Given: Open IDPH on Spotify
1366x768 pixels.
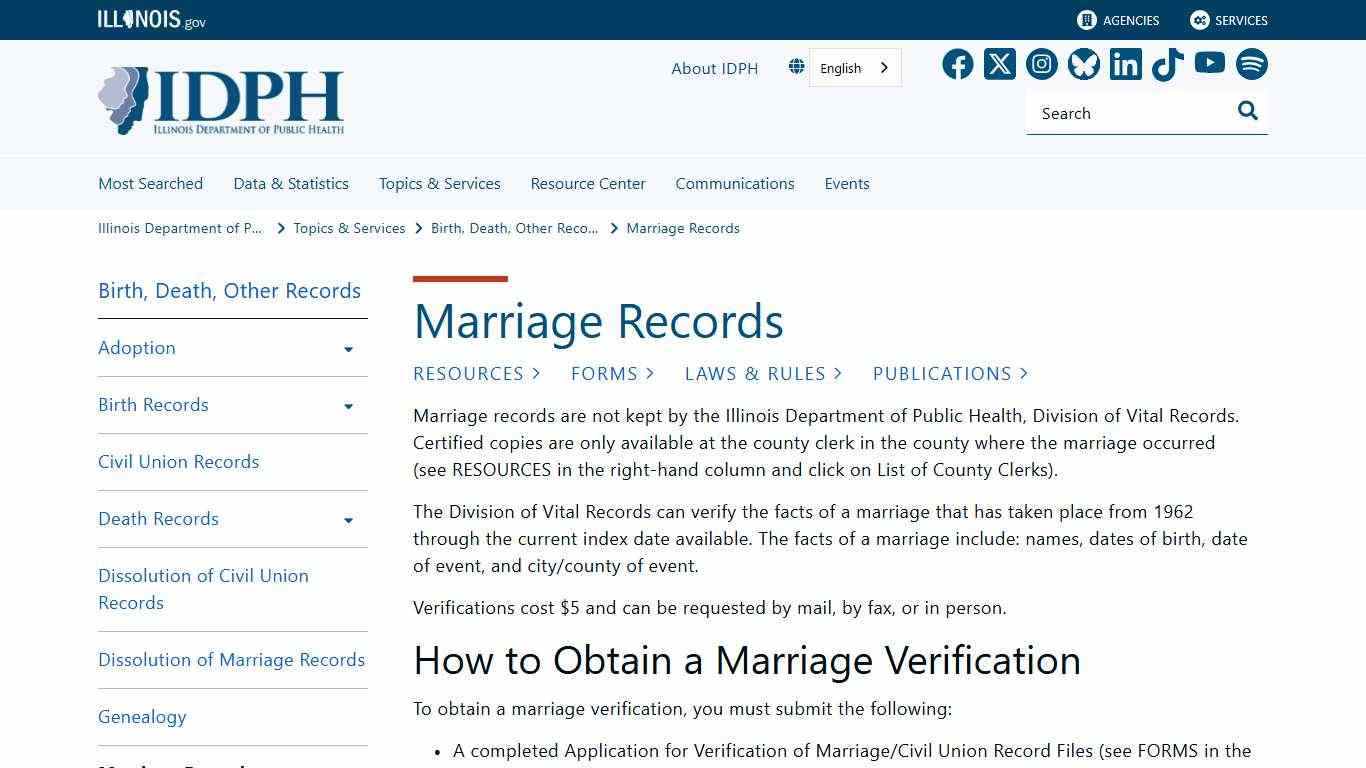Looking at the screenshot, I should coord(1251,64).
